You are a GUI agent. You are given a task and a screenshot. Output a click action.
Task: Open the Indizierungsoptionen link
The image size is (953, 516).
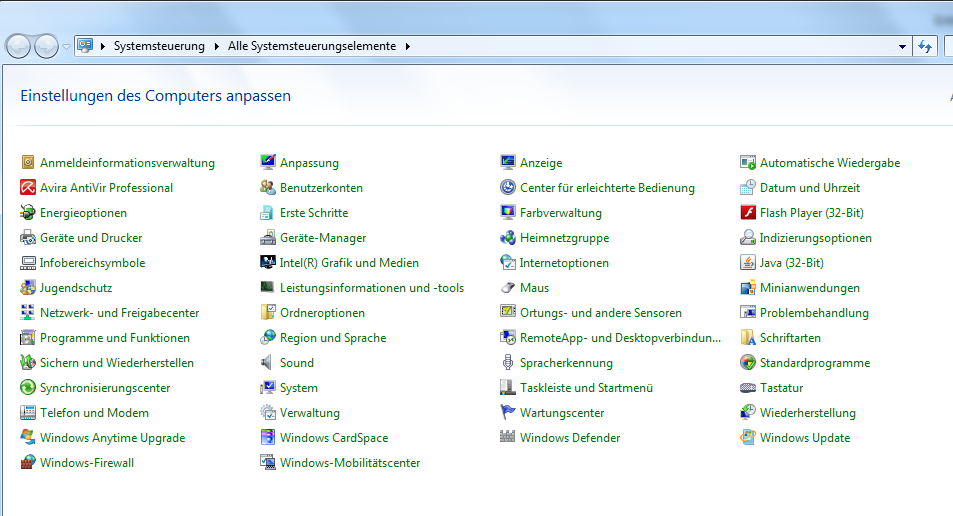coord(816,238)
